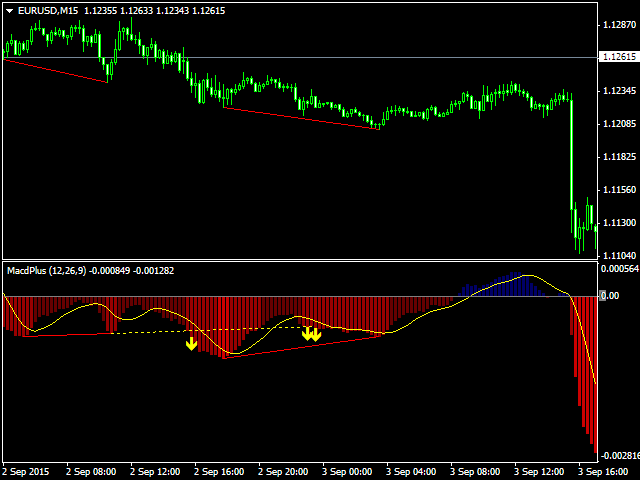Pick the 1.11040 price scale value
The image size is (640, 480).
point(619,256)
